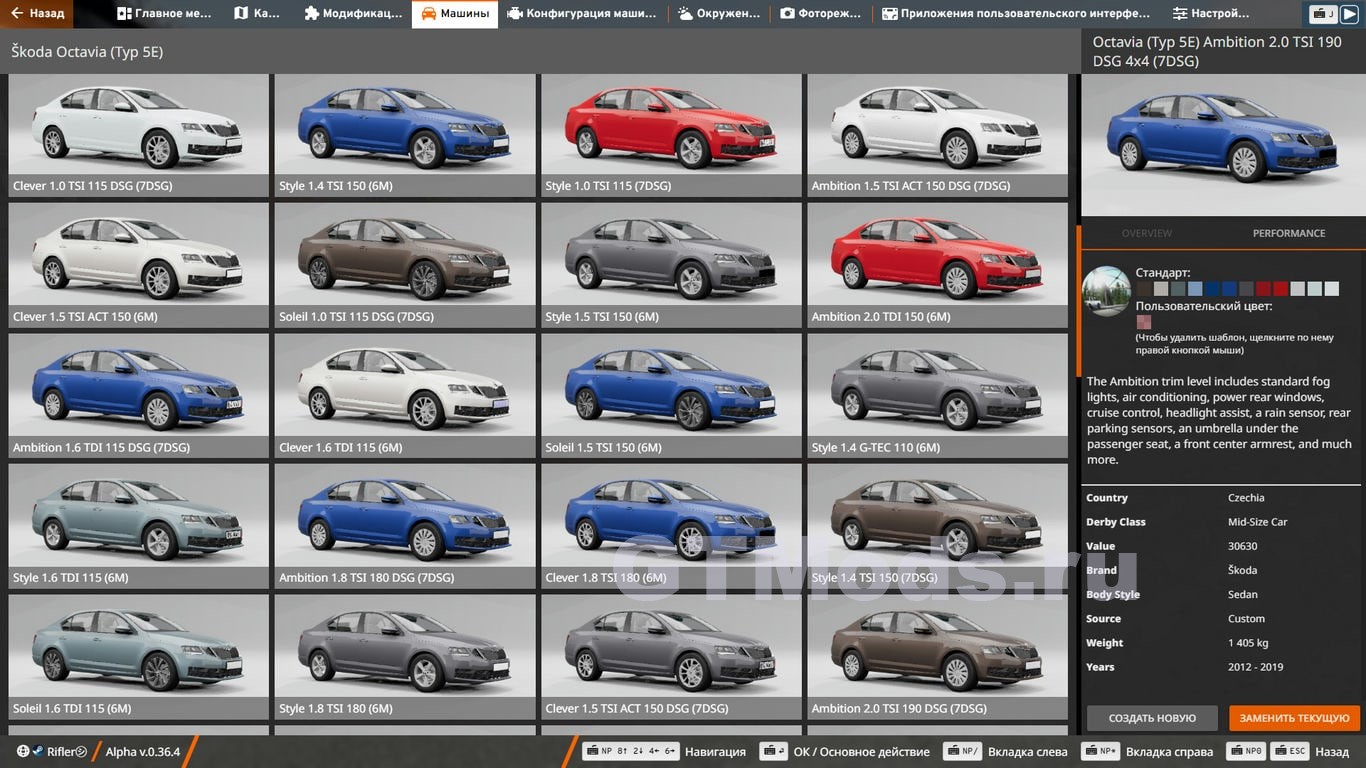Select Style 1.5 TSI 150 (6M) car
The width and height of the screenshot is (1366, 768).
(x=671, y=266)
